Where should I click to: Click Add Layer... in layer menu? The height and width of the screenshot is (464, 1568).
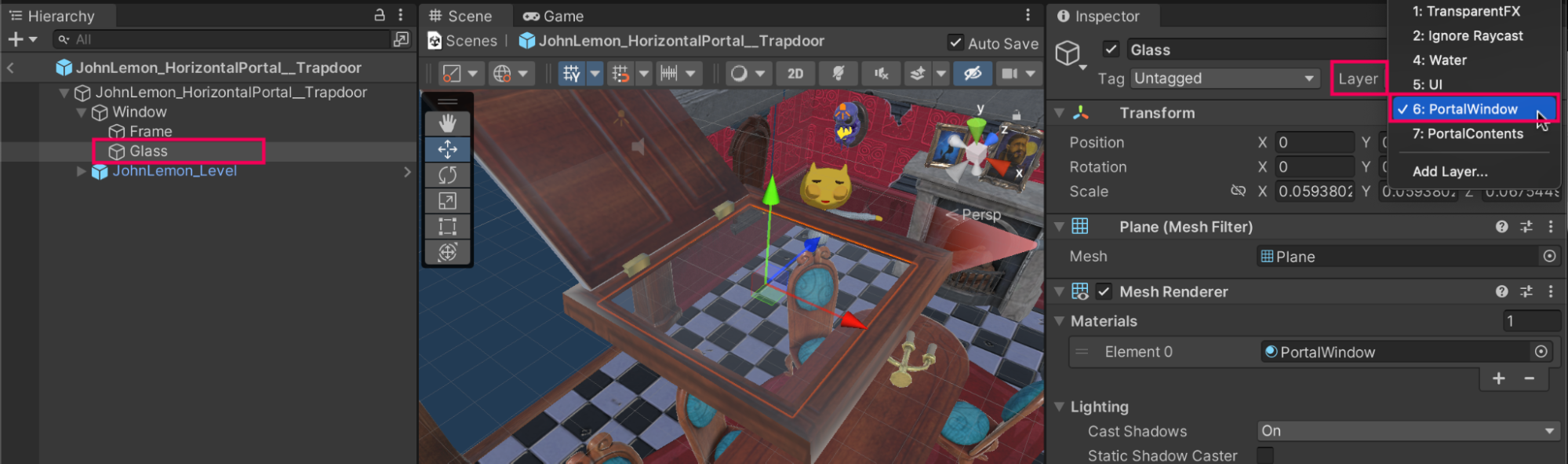pyautogui.click(x=1450, y=171)
